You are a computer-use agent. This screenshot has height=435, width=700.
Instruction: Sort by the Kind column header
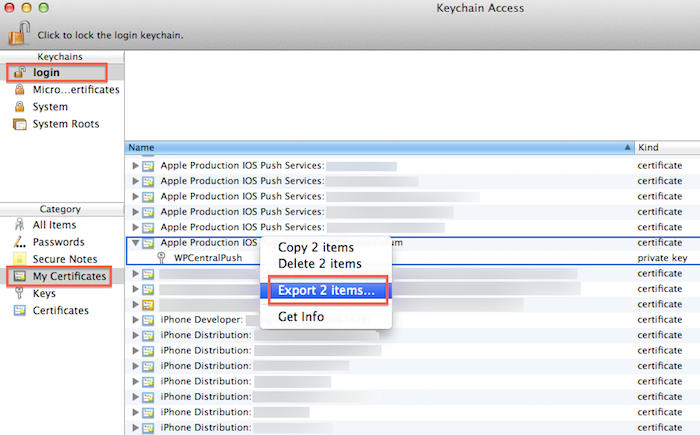pos(667,147)
